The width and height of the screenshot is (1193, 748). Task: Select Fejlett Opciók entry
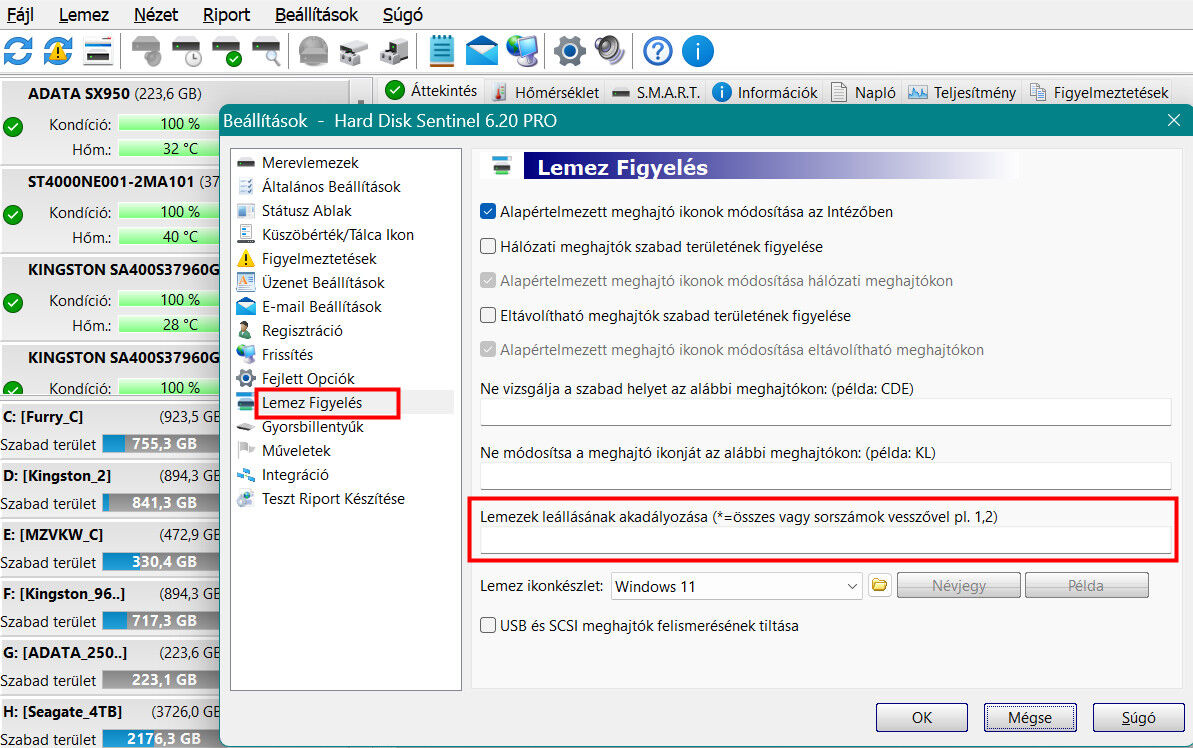(x=308, y=378)
